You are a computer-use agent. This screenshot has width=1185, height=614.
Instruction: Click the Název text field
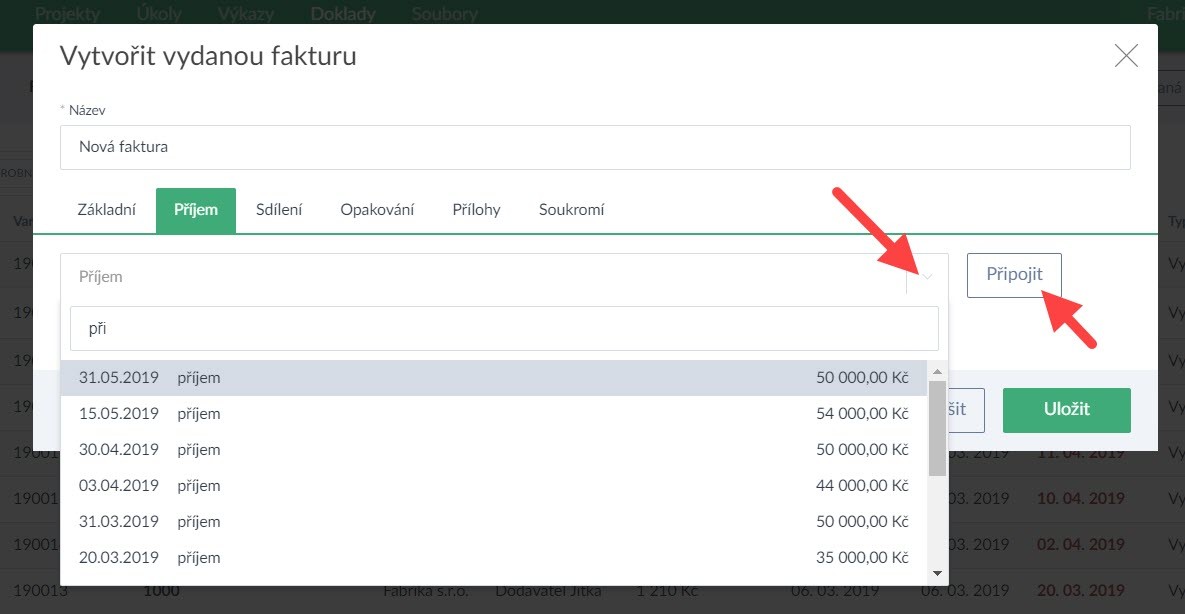[x=595, y=147]
